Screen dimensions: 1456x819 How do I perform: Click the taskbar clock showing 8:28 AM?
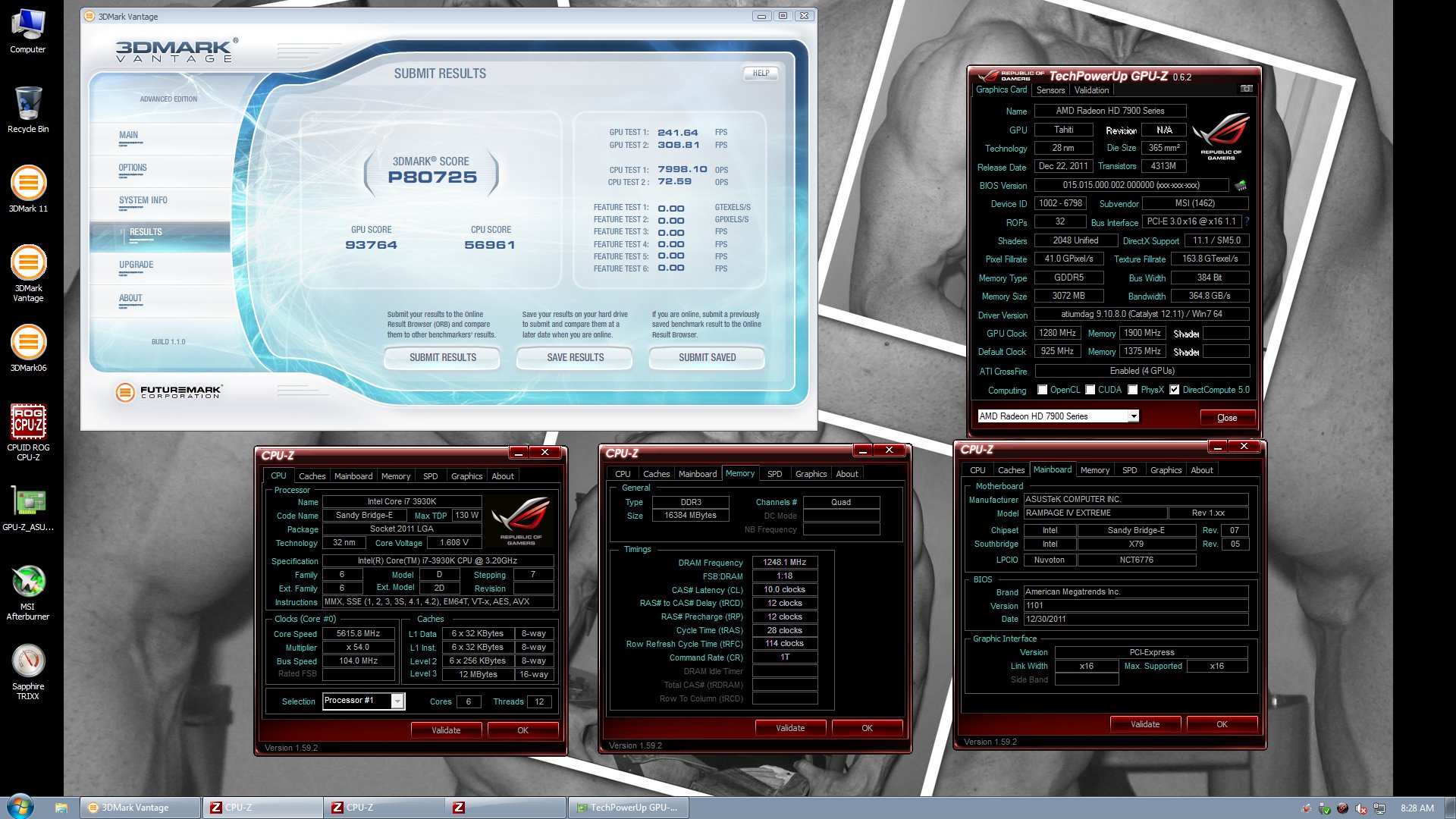click(1417, 808)
